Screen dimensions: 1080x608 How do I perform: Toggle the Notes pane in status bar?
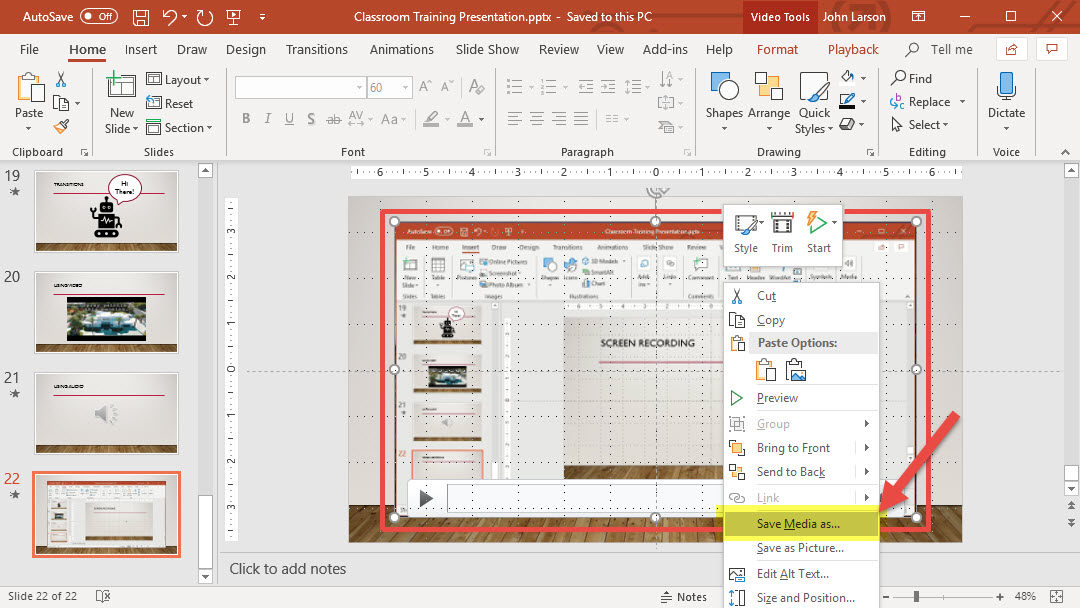681,597
